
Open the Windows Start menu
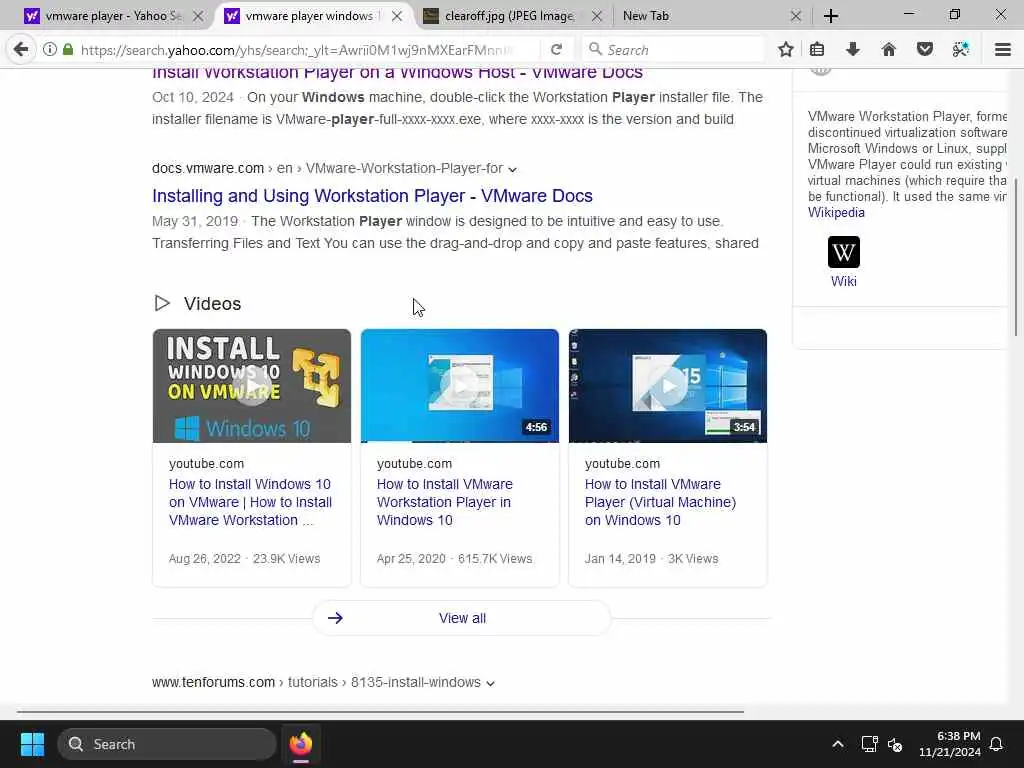pyautogui.click(x=32, y=744)
